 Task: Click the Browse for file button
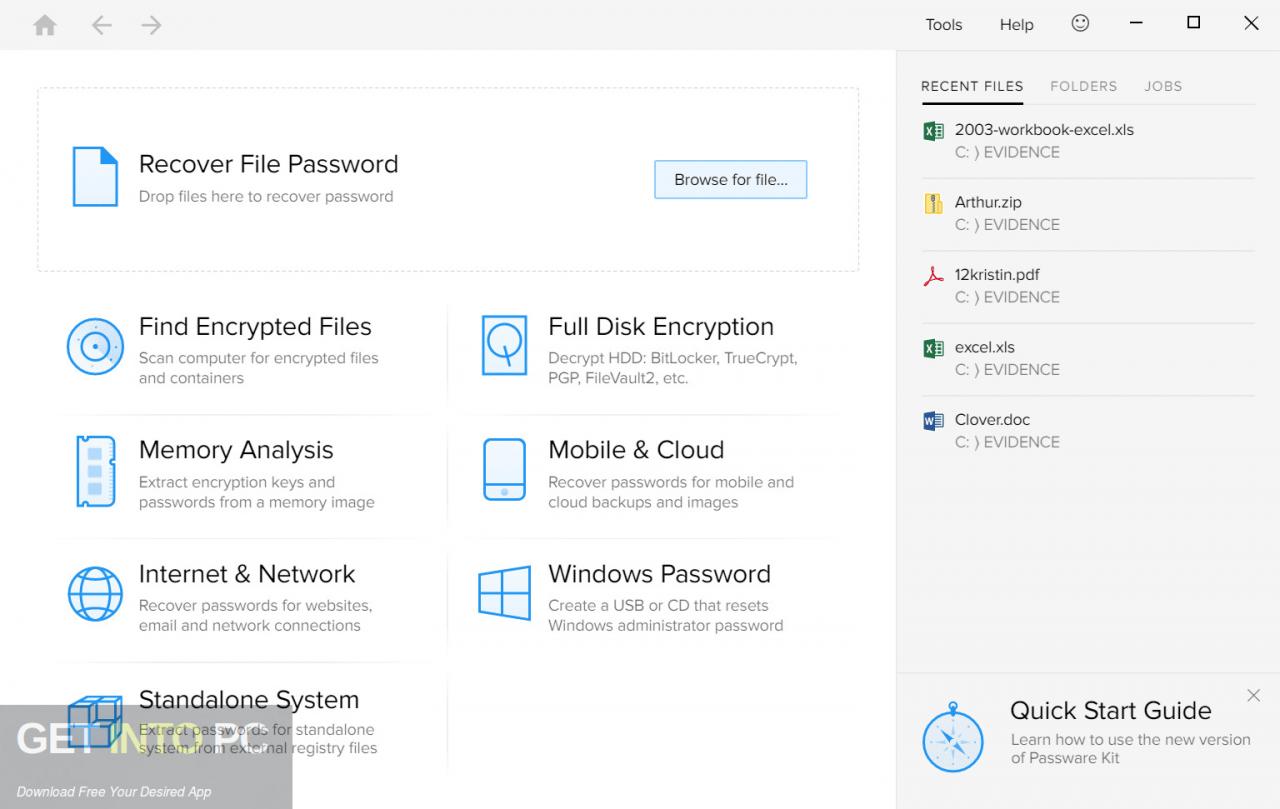731,180
